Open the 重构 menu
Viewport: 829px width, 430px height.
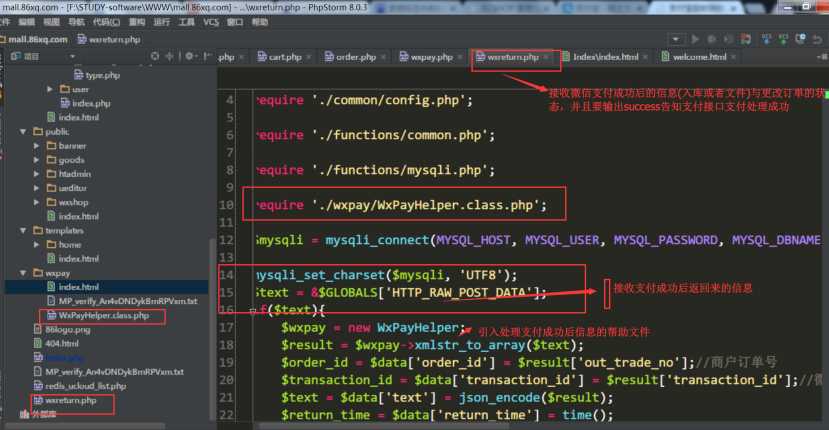point(137,22)
